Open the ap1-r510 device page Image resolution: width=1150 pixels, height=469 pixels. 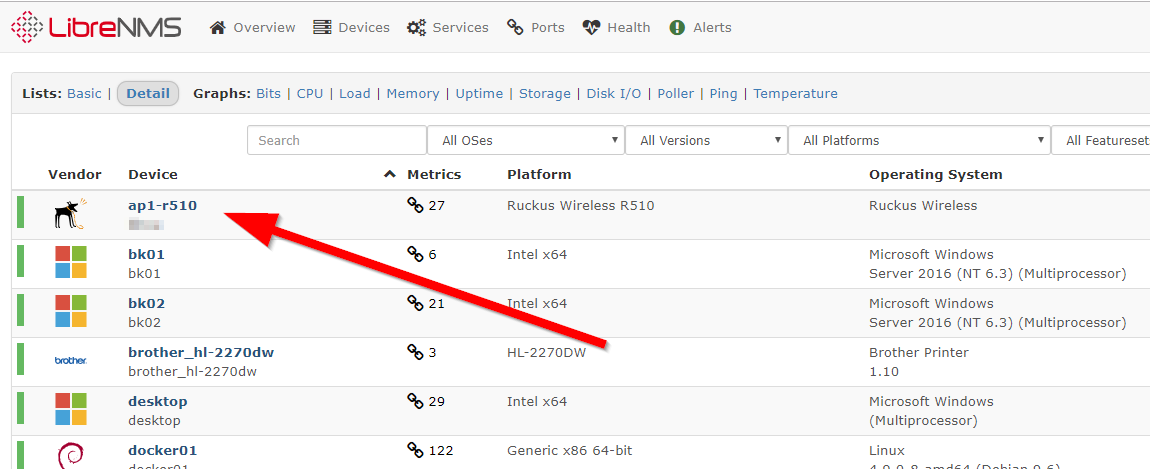(x=162, y=206)
